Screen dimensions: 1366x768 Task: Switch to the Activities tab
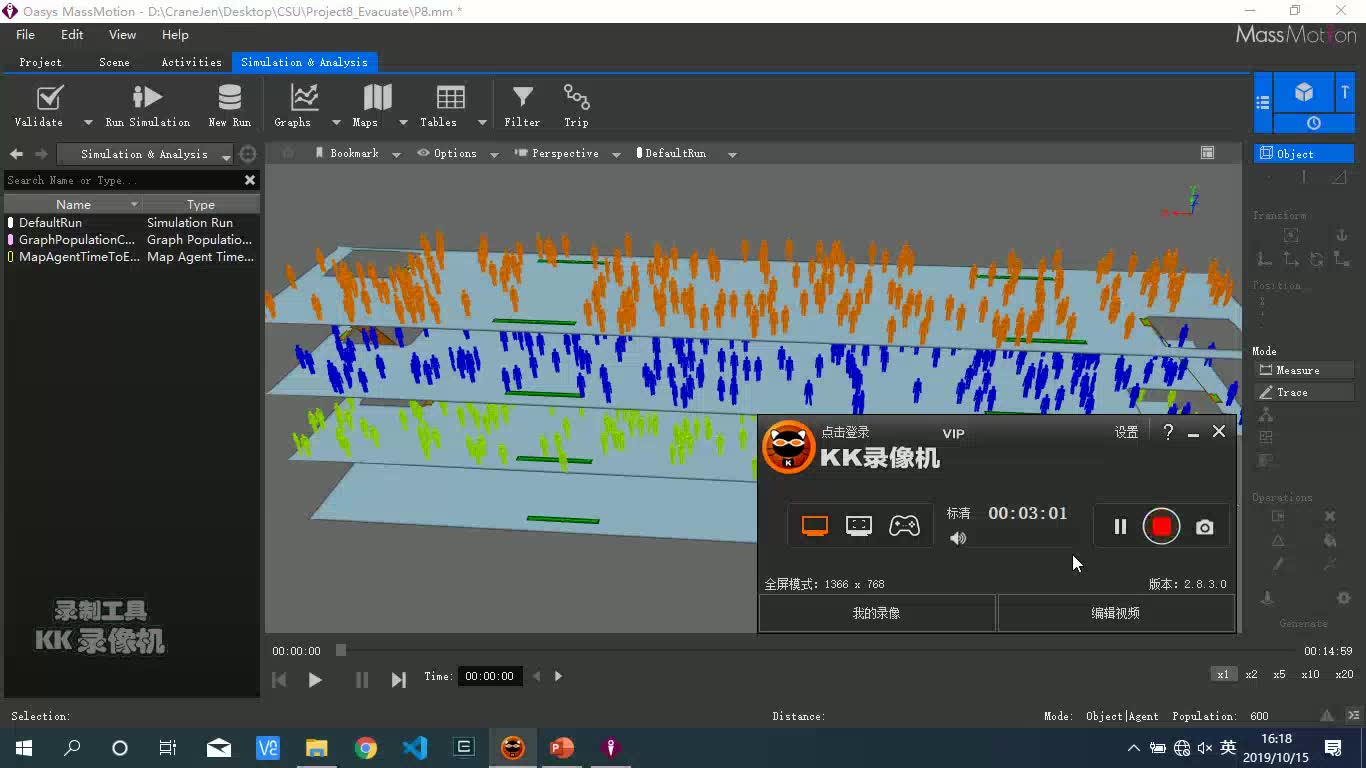[190, 61]
